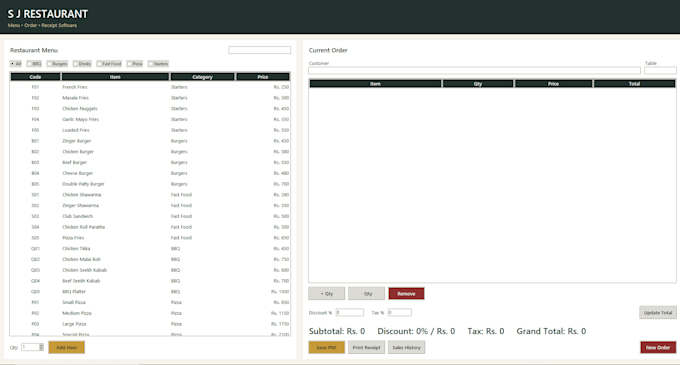Click the Qty spinner arrows beside Add Item
Image resolution: width=680 pixels, height=365 pixels.
click(x=41, y=347)
